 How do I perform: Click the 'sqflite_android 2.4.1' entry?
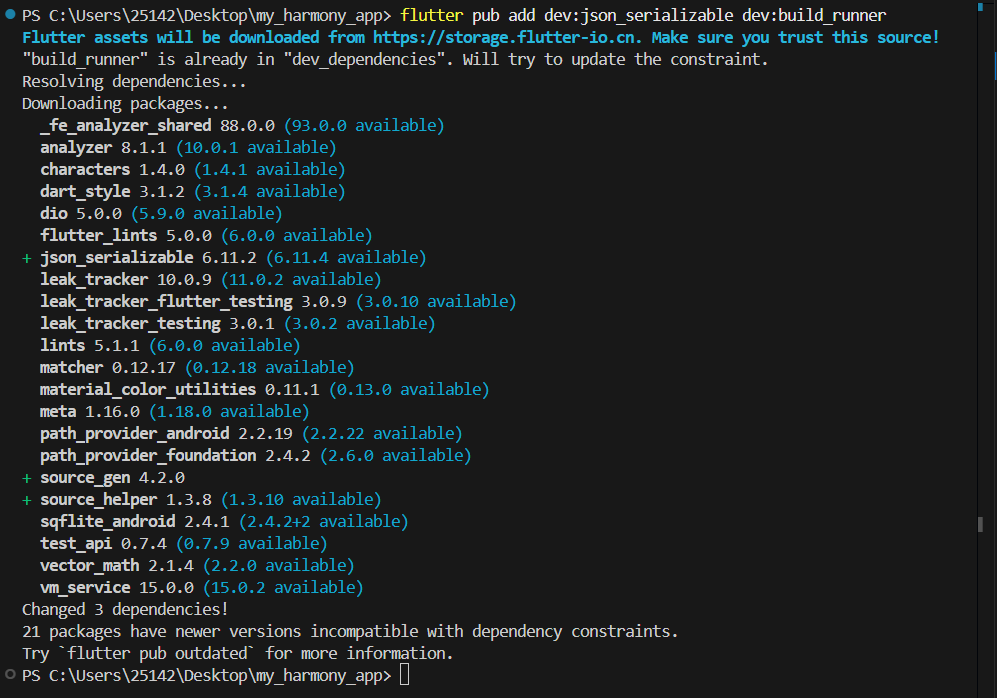135,522
